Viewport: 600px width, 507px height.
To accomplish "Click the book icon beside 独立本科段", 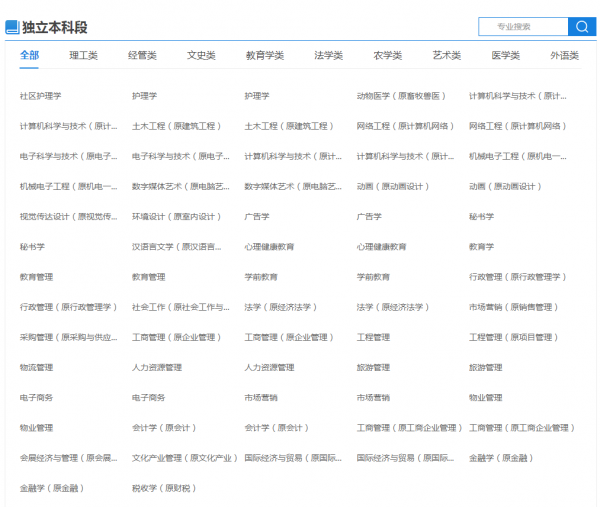I will tap(12, 27).
